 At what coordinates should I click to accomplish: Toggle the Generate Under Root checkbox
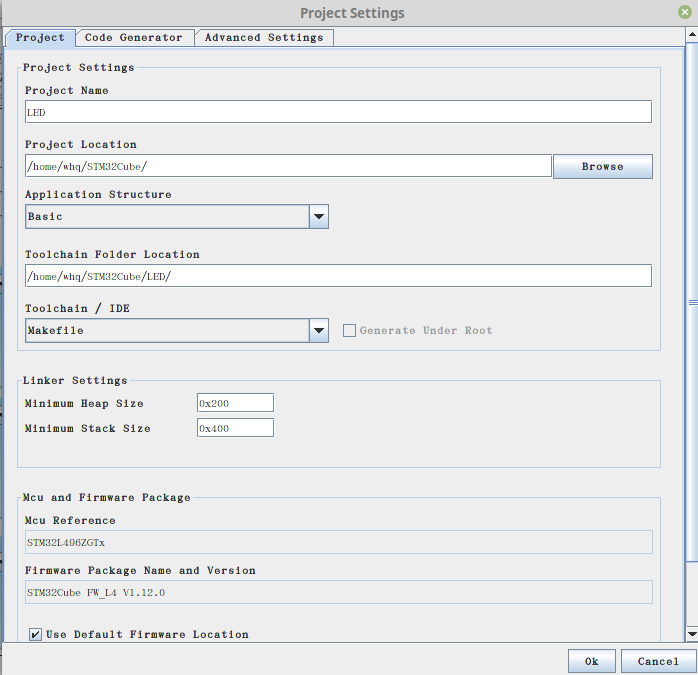pyautogui.click(x=349, y=331)
